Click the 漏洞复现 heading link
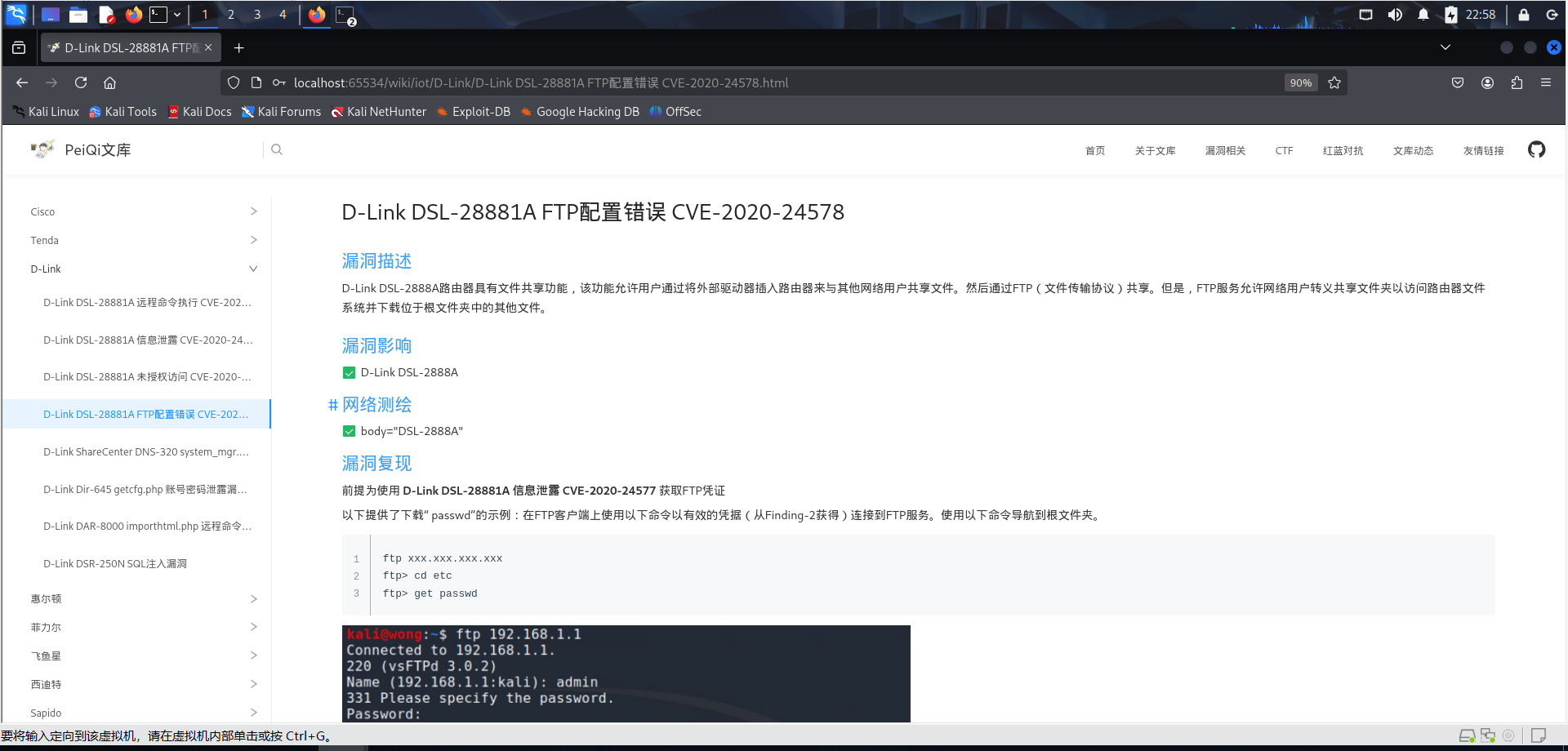 tap(376, 464)
